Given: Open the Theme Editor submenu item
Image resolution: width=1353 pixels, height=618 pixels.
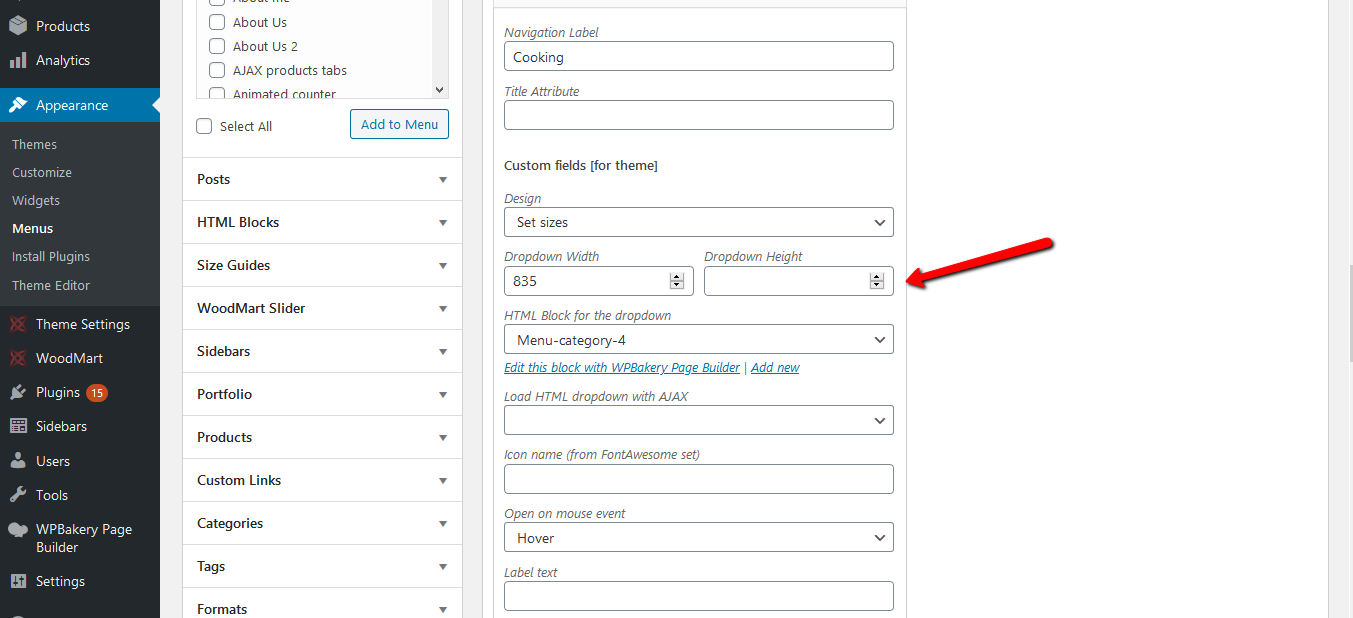Looking at the screenshot, I should click(51, 285).
